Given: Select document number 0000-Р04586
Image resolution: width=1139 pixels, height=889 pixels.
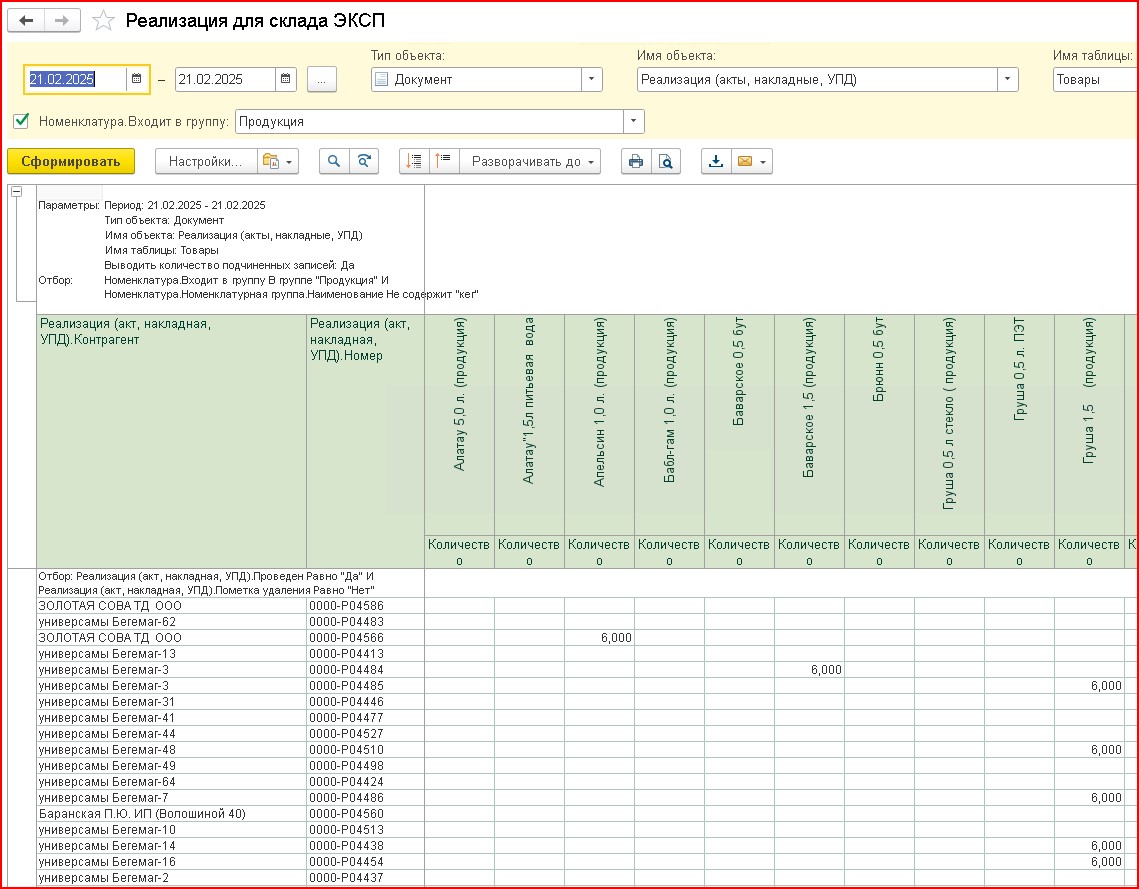Looking at the screenshot, I should [x=365, y=606].
